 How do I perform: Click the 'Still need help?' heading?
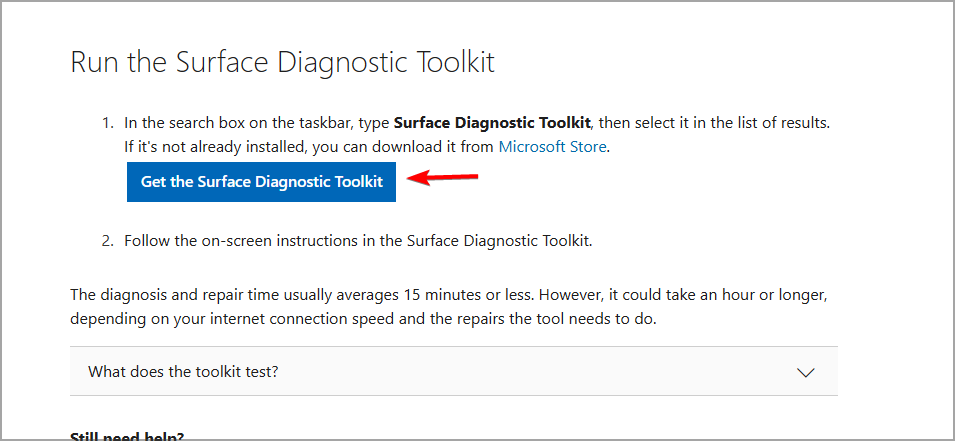(x=127, y=436)
